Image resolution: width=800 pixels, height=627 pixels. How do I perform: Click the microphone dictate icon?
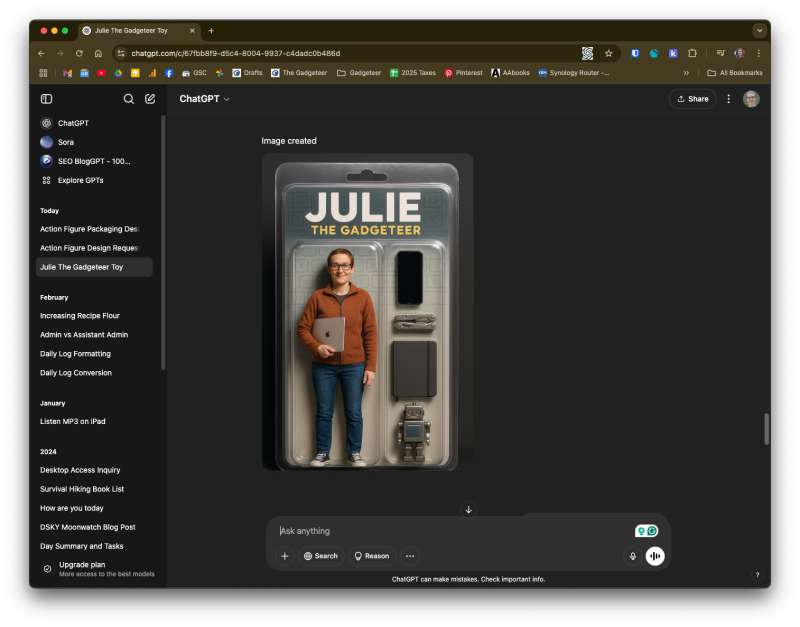633,556
